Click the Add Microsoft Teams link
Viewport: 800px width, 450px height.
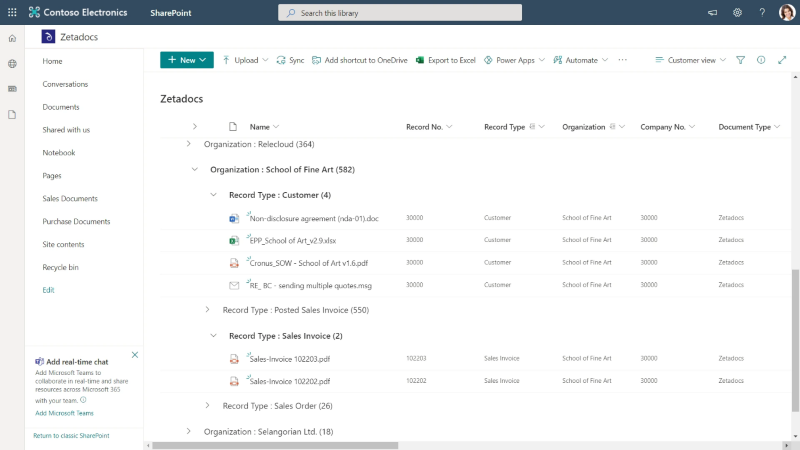coord(64,413)
